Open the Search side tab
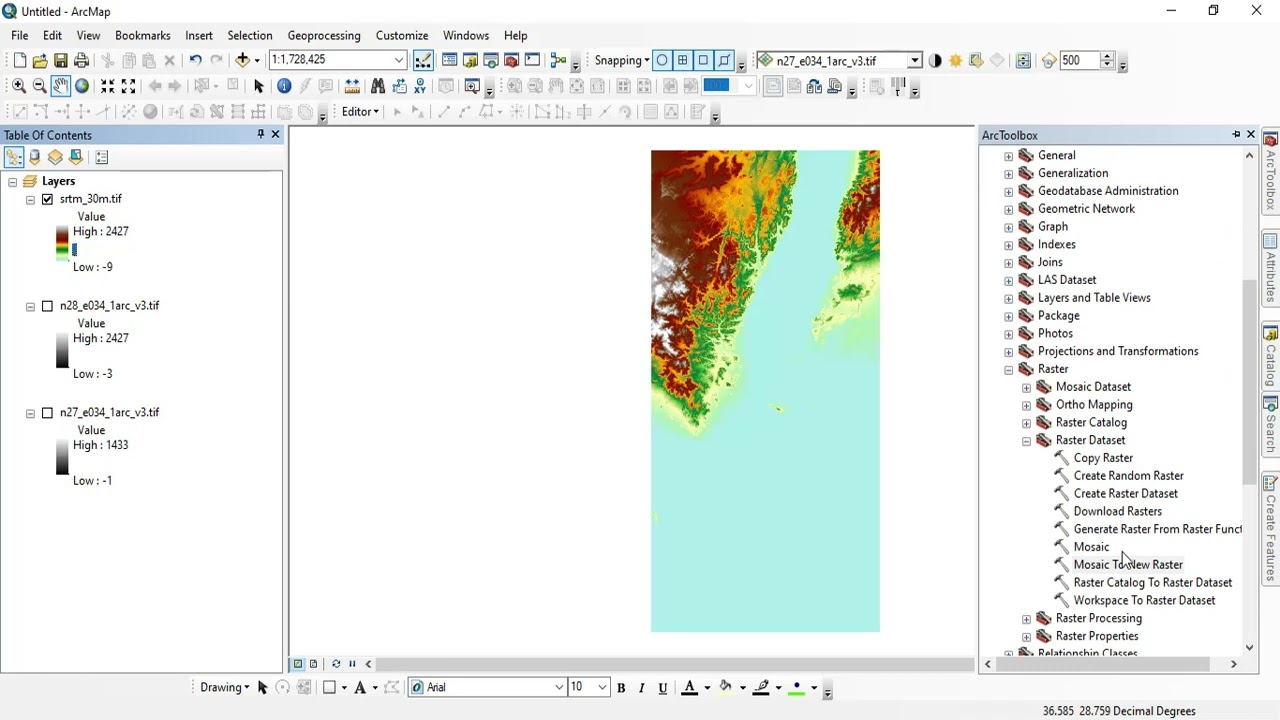This screenshot has height=720, width=1280. pyautogui.click(x=1271, y=425)
